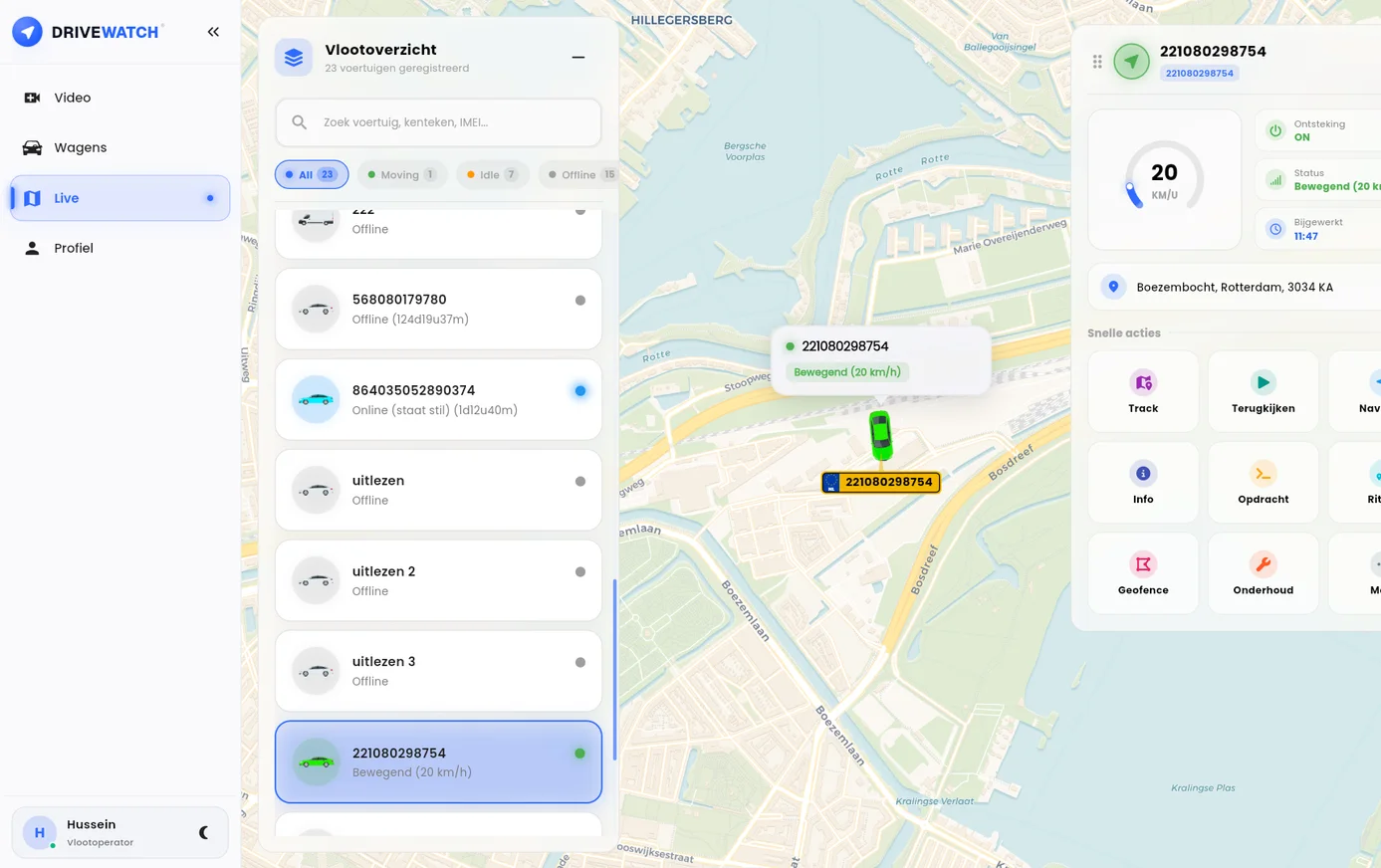Click the yellow license plate label on map
The width and height of the screenshot is (1381, 868).
880,482
